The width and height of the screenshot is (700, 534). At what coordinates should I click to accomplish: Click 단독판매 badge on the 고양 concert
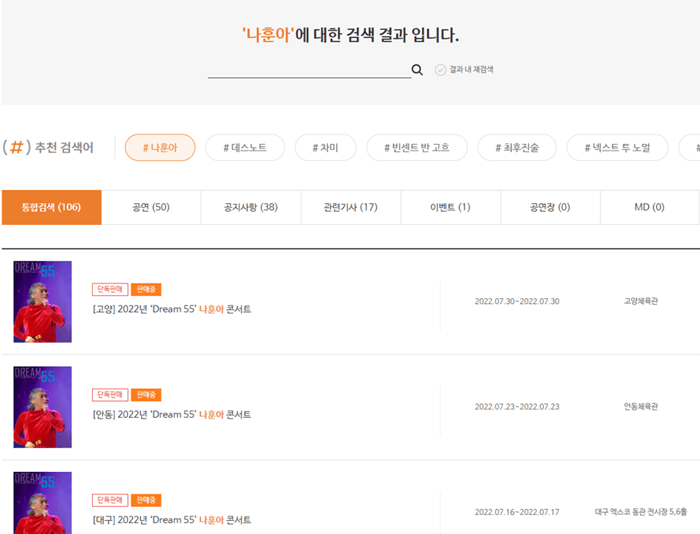(110, 289)
